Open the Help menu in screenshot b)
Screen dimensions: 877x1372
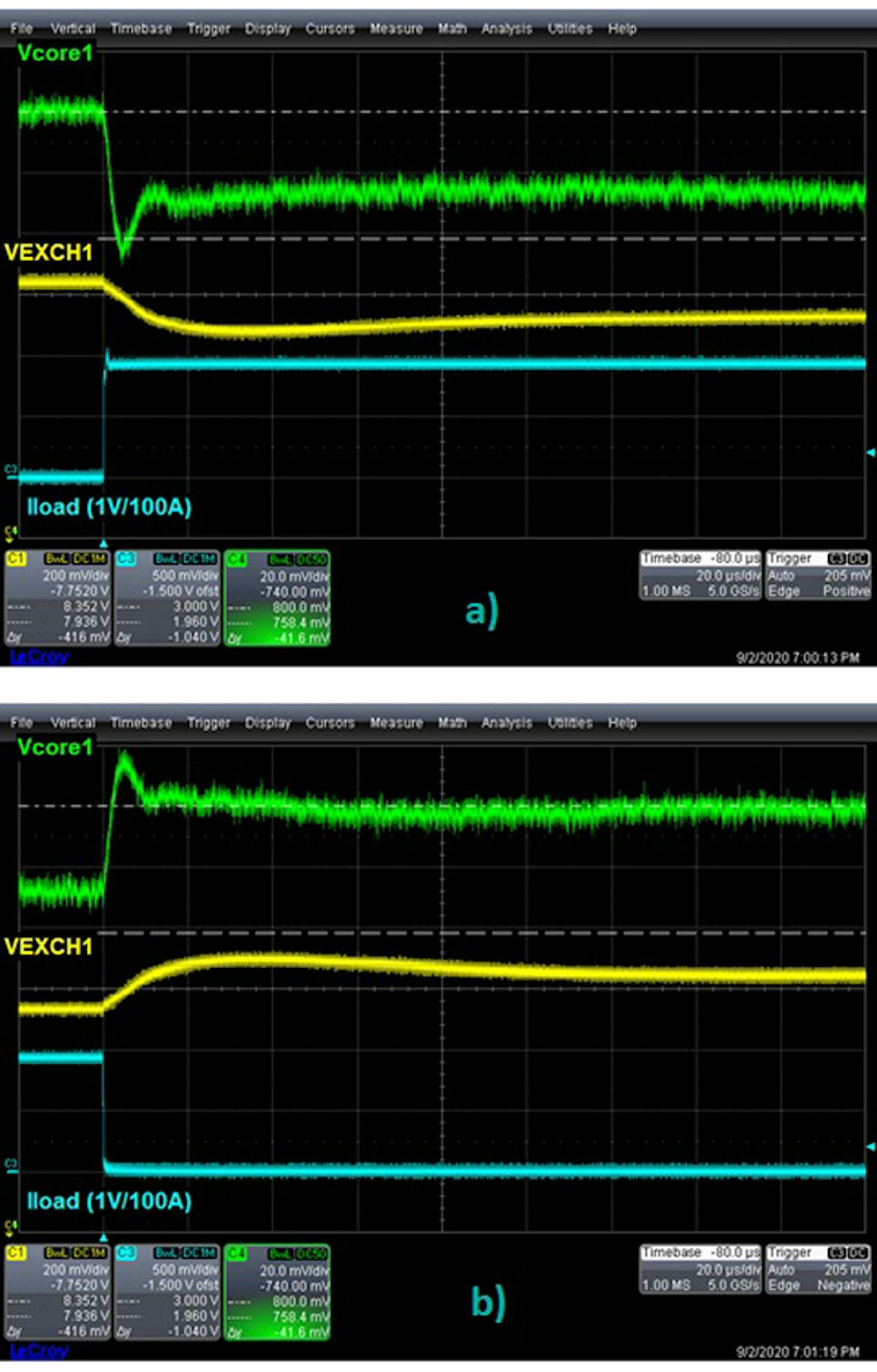point(622,723)
